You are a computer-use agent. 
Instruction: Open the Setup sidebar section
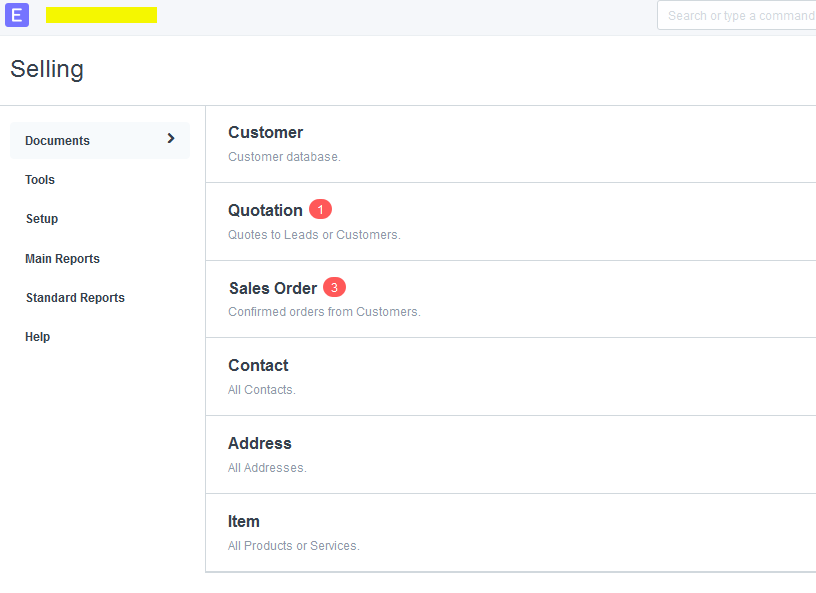pos(42,219)
